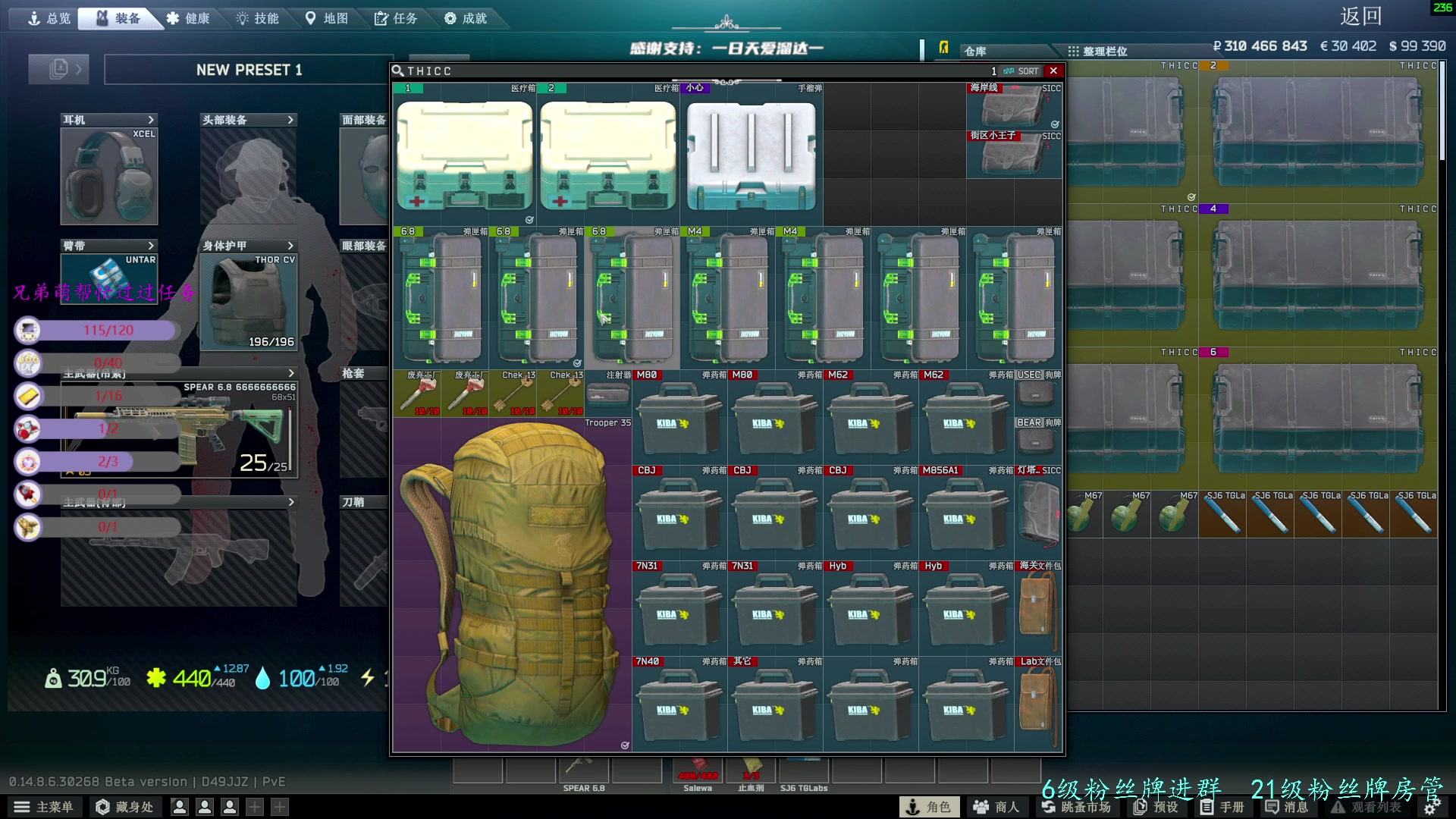Select the M856A1 ammo case
Image resolution: width=1456 pixels, height=819 pixels.
pos(966,513)
